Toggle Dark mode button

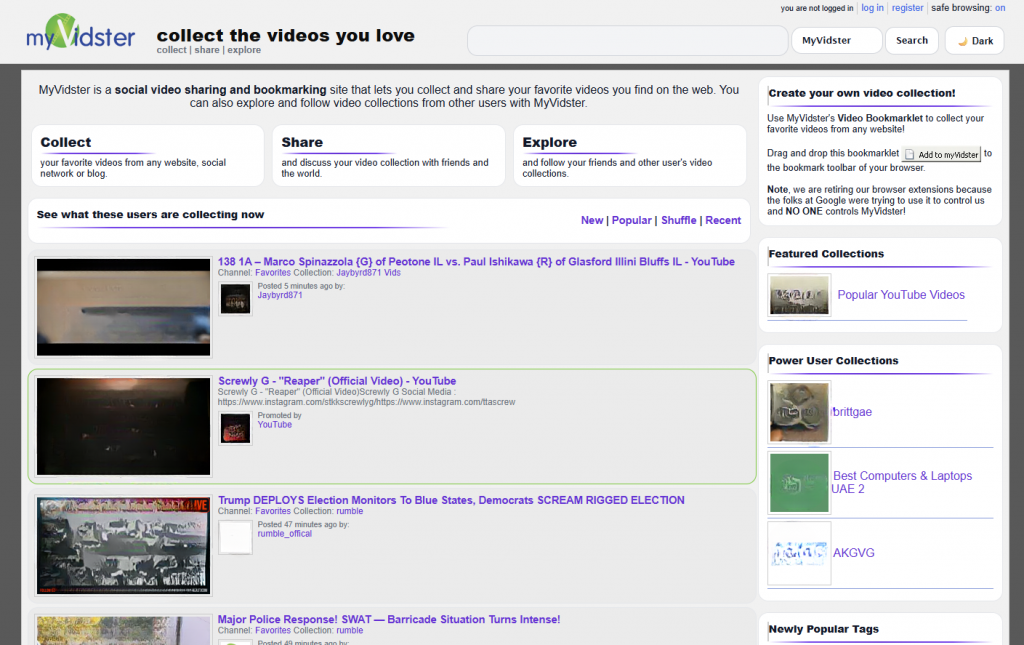(x=974, y=41)
